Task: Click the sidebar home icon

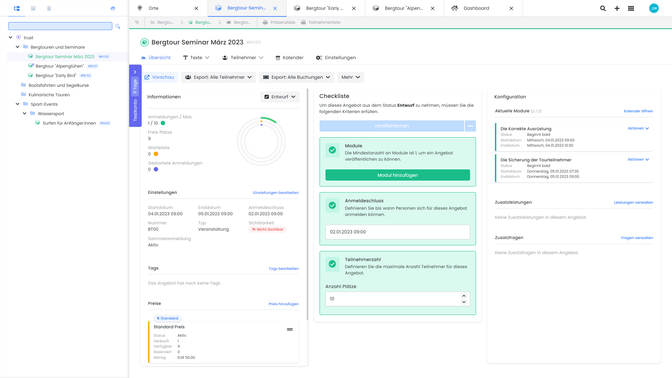Action: click(113, 8)
